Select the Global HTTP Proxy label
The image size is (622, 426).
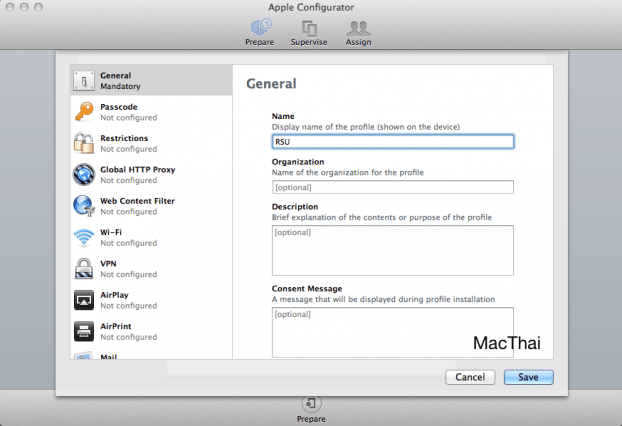(x=138, y=170)
